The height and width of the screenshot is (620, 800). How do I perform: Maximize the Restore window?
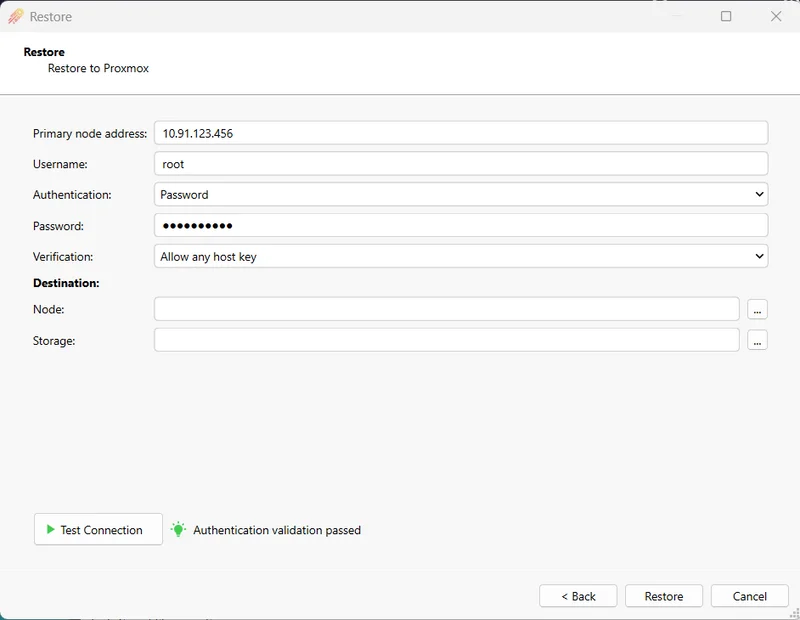click(726, 16)
